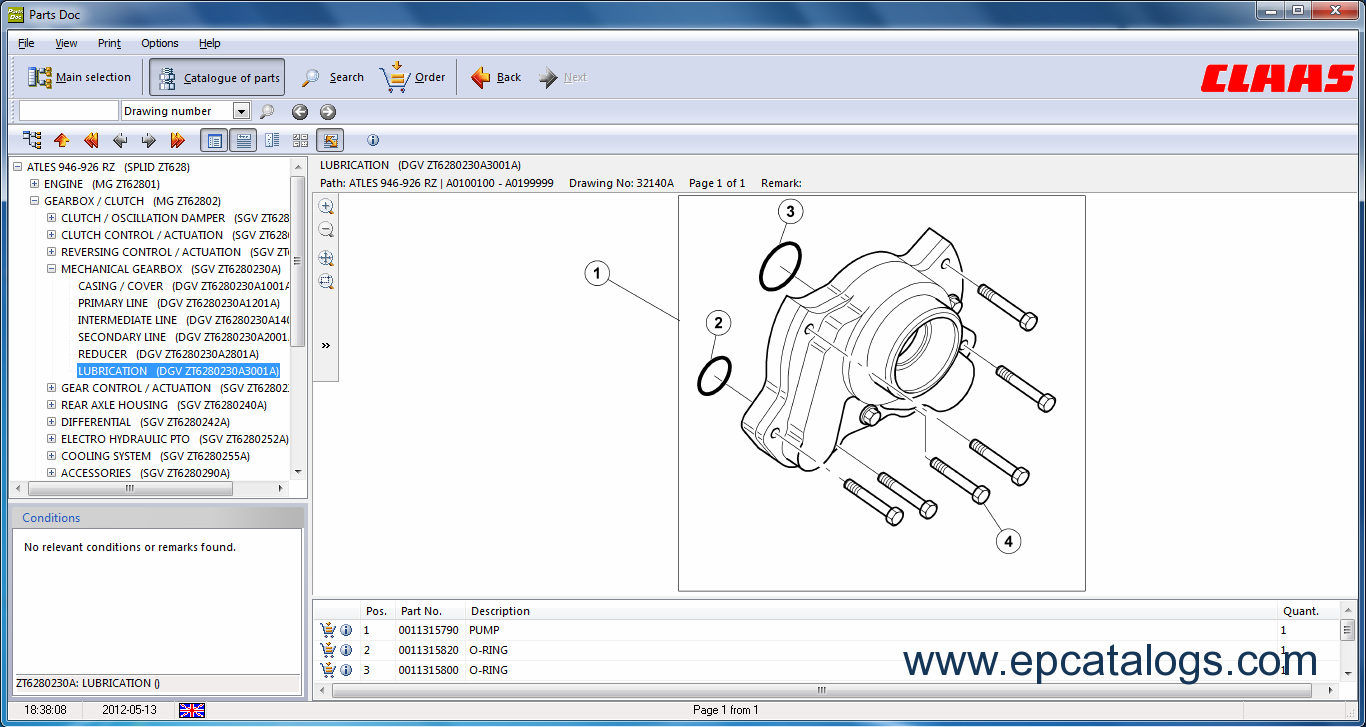Show info for PUMP row
This screenshot has width=1366, height=727.
pyautogui.click(x=346, y=630)
